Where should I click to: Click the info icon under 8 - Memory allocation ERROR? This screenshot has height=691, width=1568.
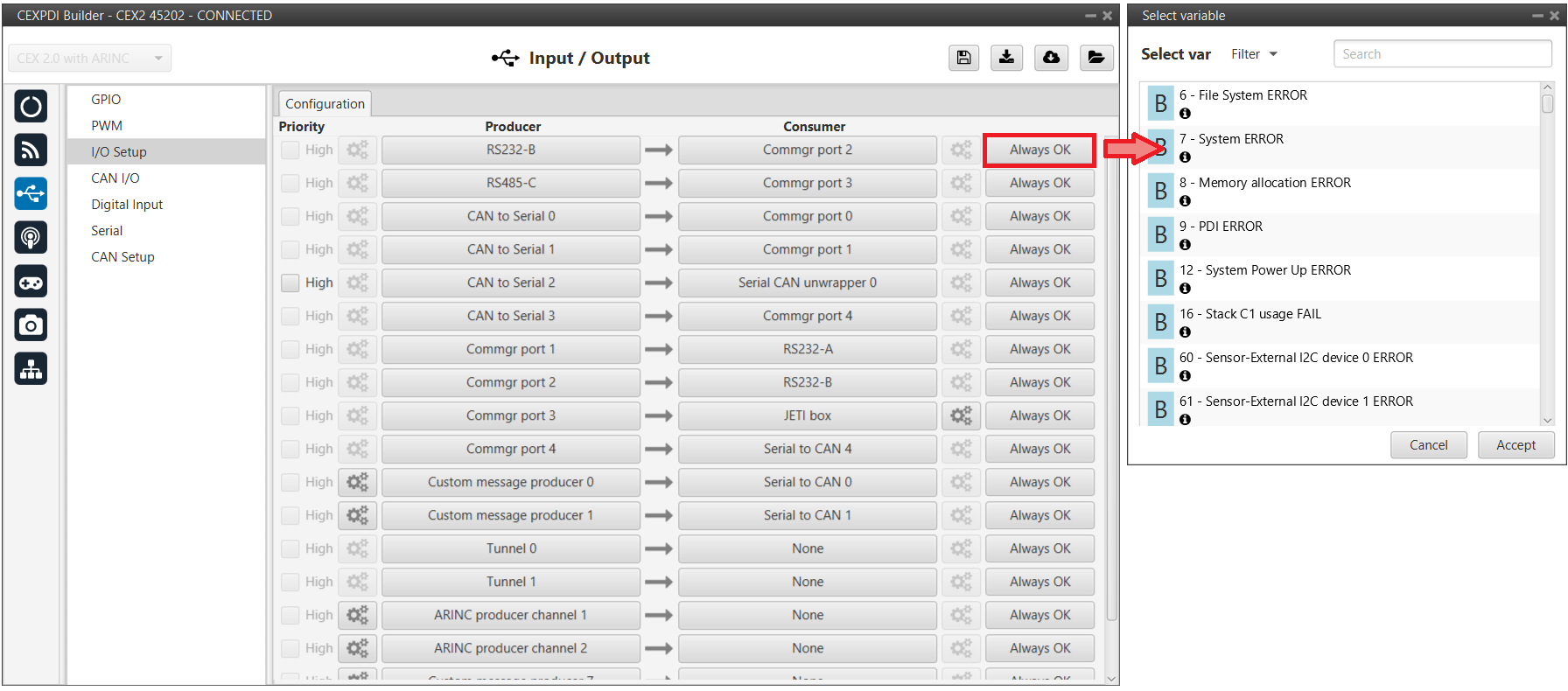(x=1185, y=201)
